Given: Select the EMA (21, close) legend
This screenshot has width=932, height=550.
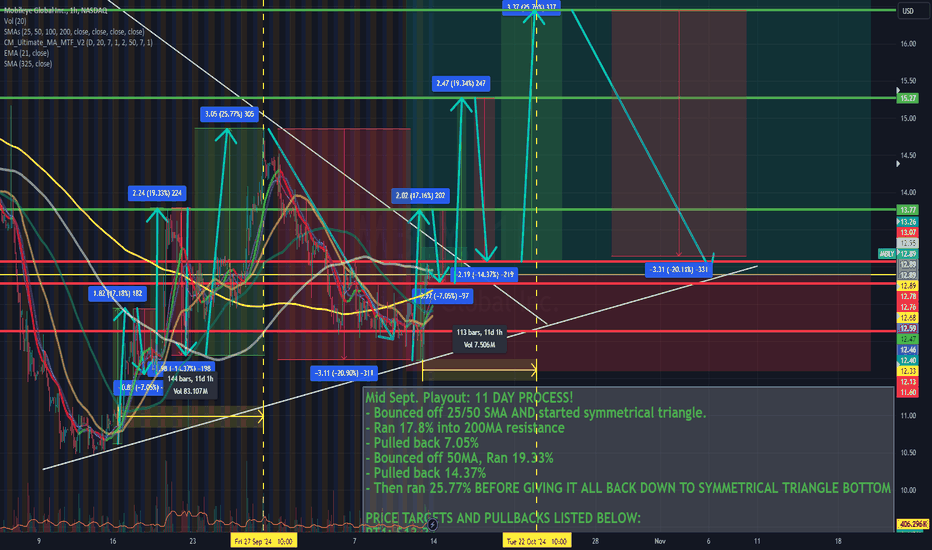Looking at the screenshot, I should click(x=26, y=54).
